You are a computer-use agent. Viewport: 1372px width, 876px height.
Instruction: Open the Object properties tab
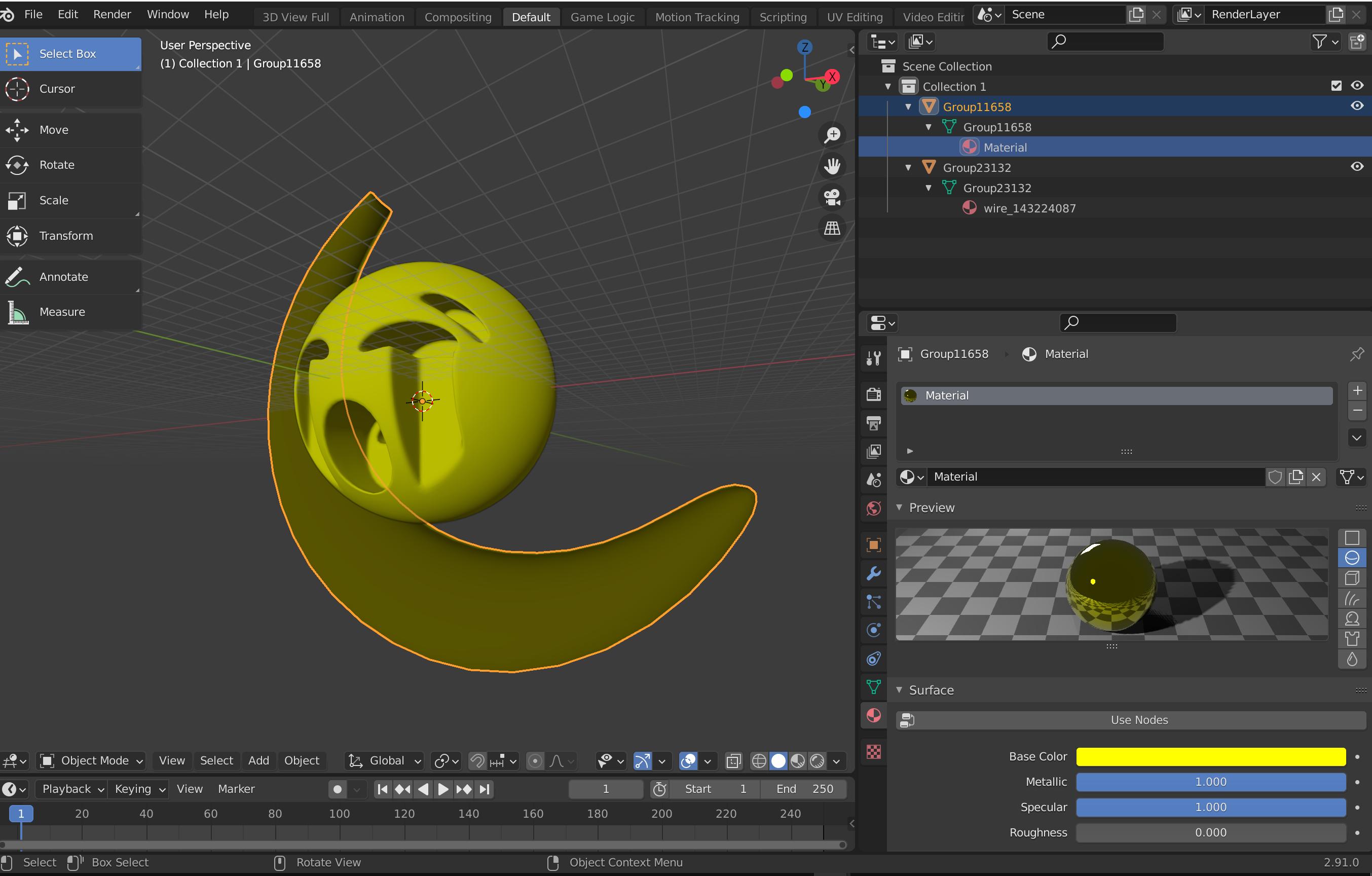(873, 545)
